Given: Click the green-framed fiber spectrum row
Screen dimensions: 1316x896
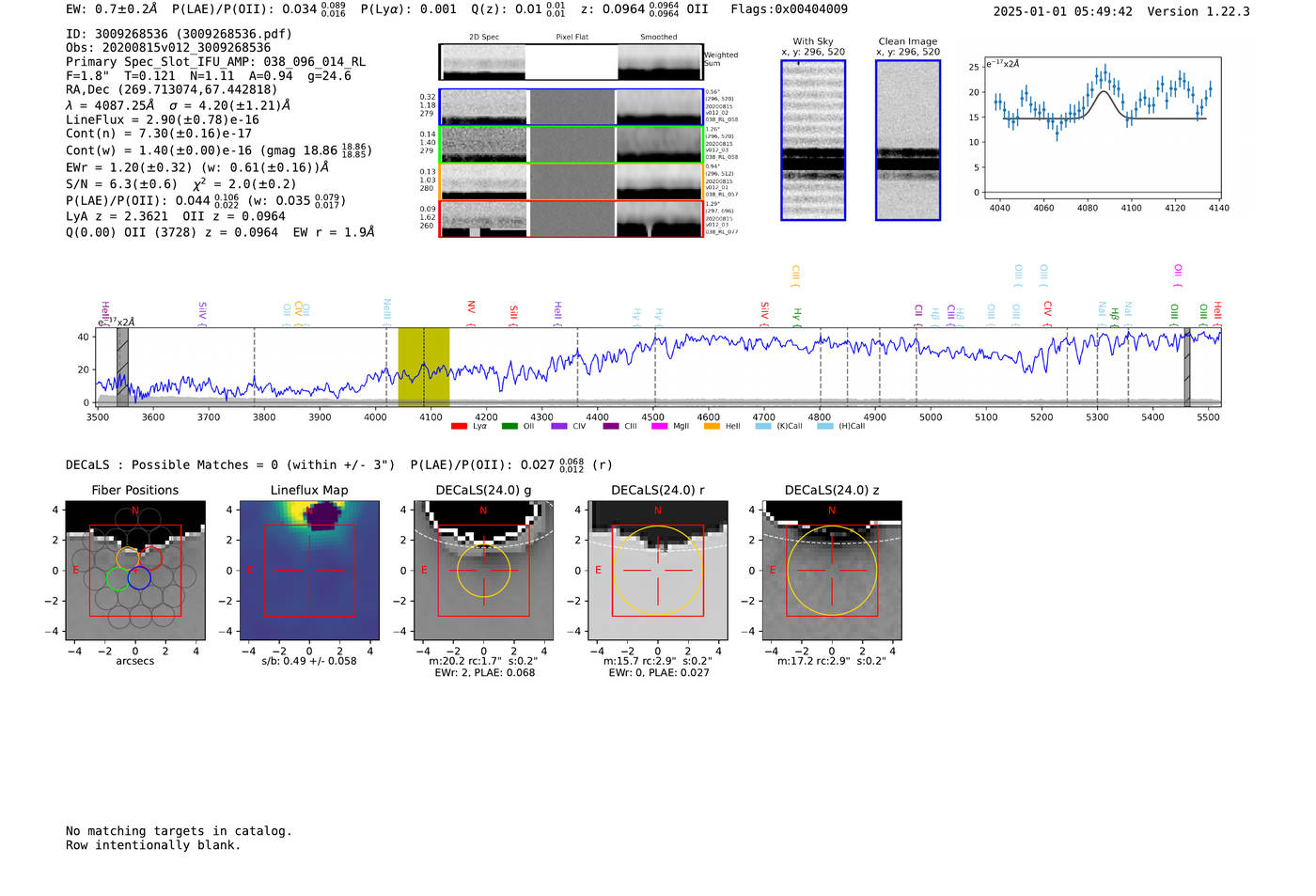Looking at the screenshot, I should [x=572, y=145].
